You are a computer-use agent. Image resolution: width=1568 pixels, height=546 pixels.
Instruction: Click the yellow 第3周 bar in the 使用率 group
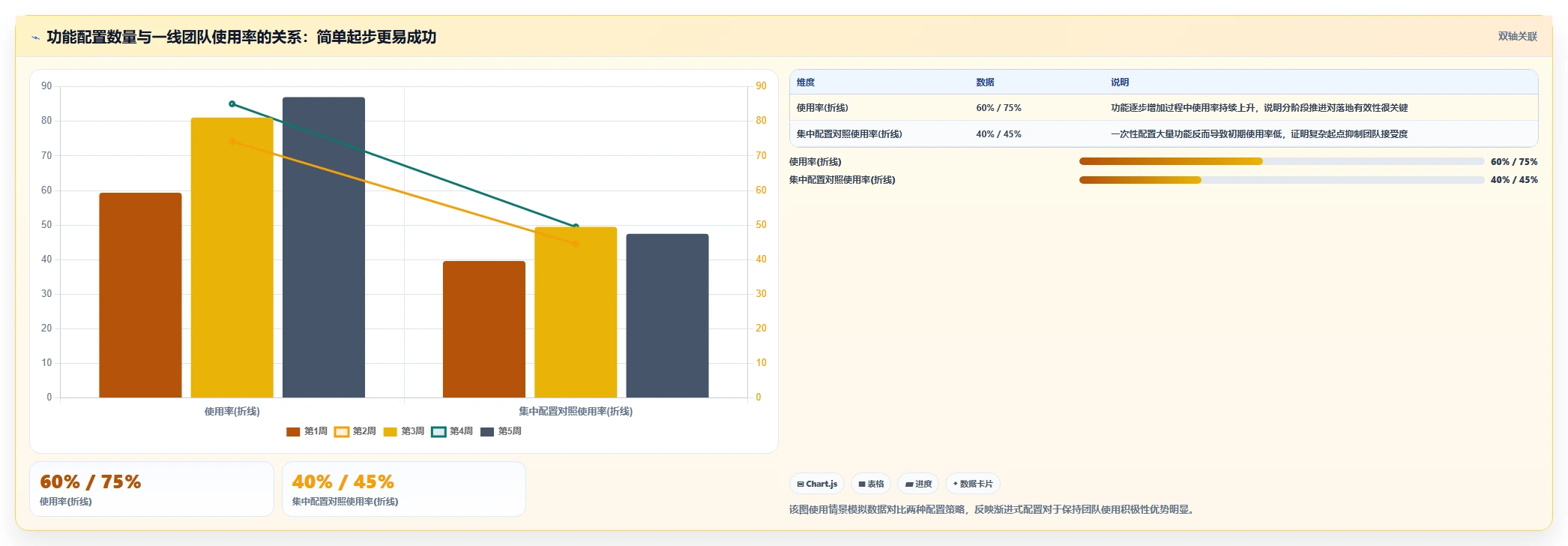(232, 257)
